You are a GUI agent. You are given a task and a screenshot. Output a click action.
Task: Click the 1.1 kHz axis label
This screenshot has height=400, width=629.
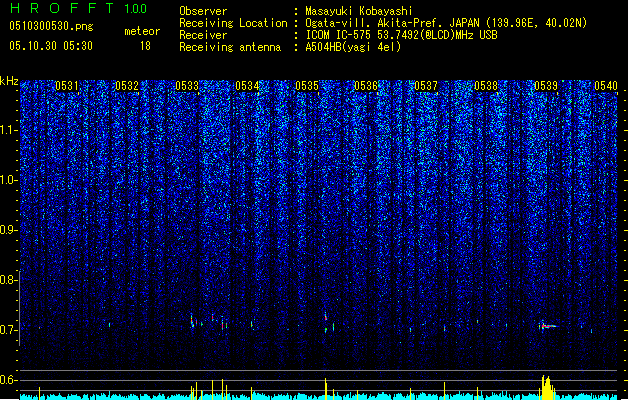click(x=9, y=130)
